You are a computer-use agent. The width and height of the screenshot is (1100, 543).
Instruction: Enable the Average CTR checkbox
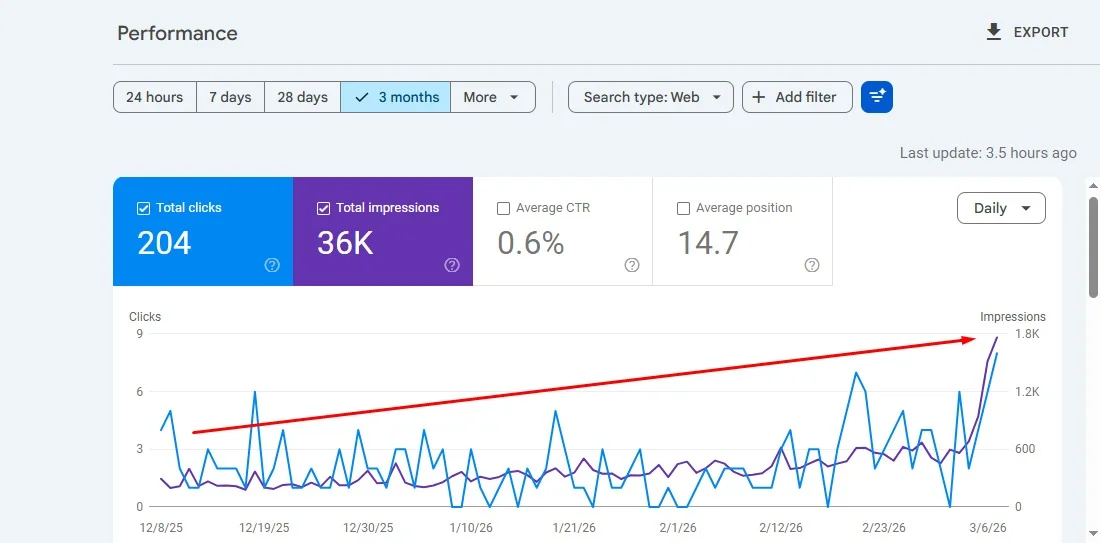pyautogui.click(x=503, y=208)
